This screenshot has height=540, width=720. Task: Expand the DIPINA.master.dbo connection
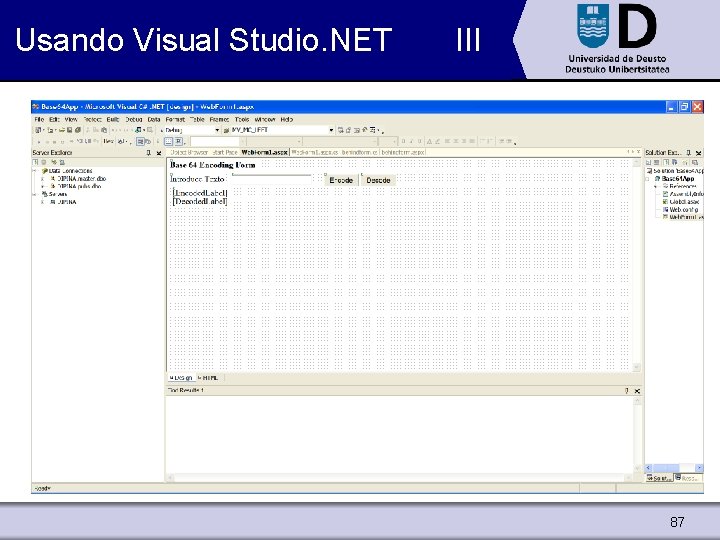click(42, 179)
